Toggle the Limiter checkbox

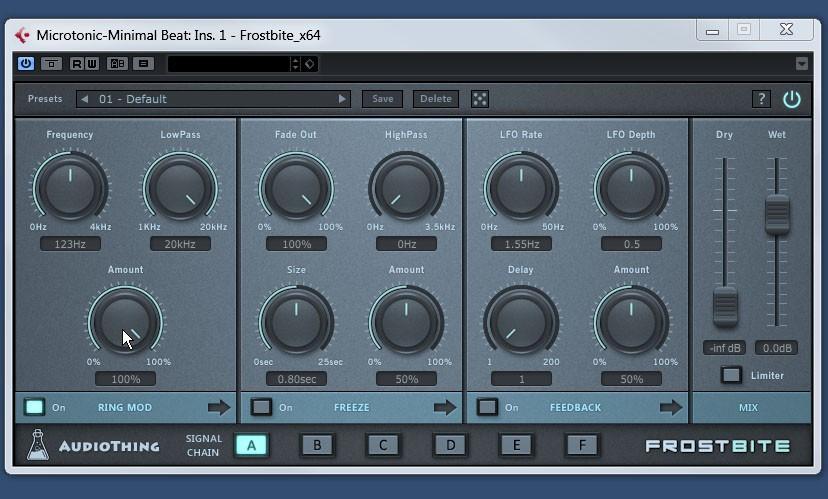tap(732, 375)
